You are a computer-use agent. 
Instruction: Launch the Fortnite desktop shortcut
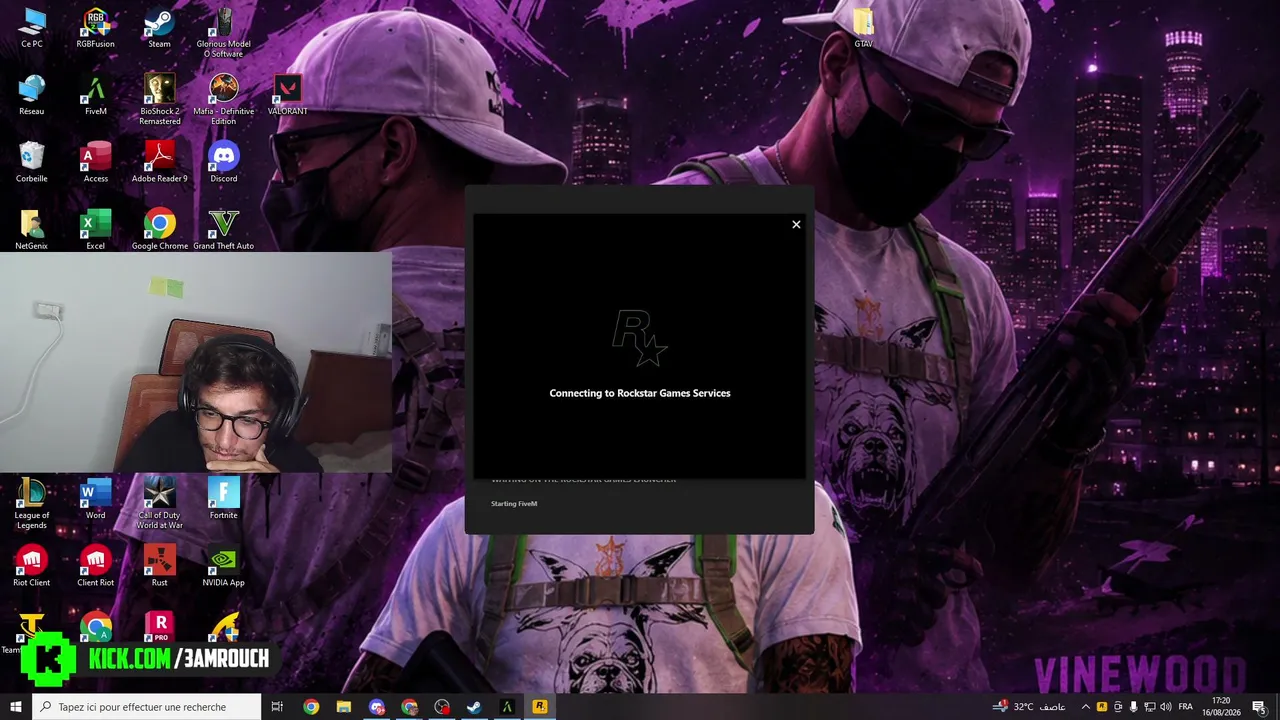pos(224,499)
